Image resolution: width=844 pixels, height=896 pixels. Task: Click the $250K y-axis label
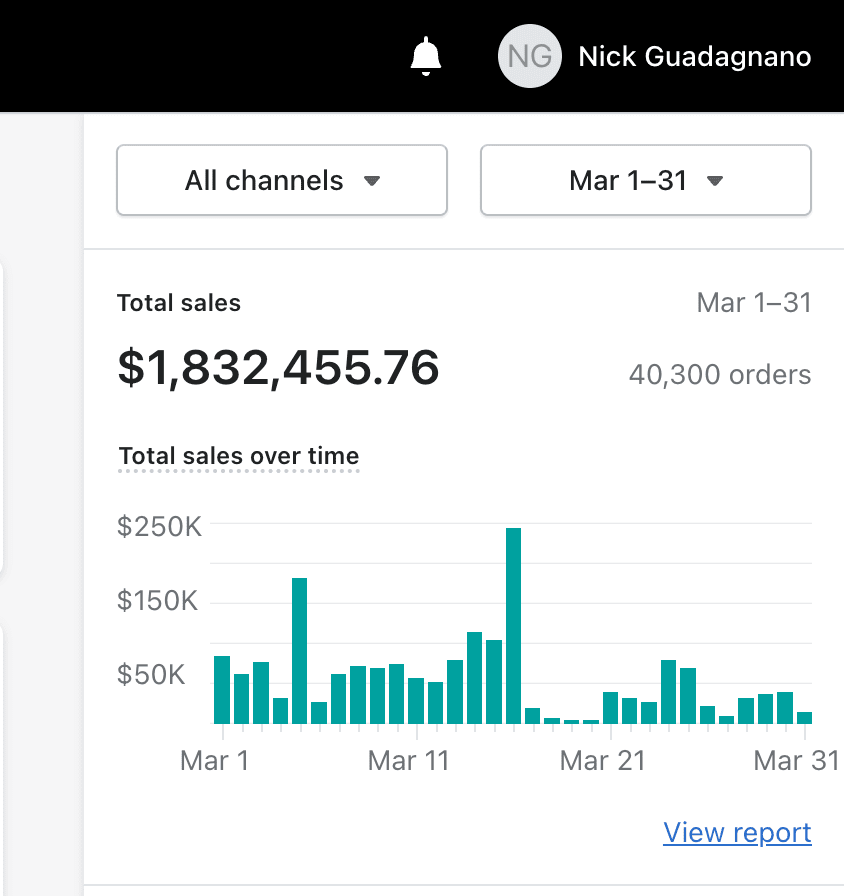[x=159, y=526]
